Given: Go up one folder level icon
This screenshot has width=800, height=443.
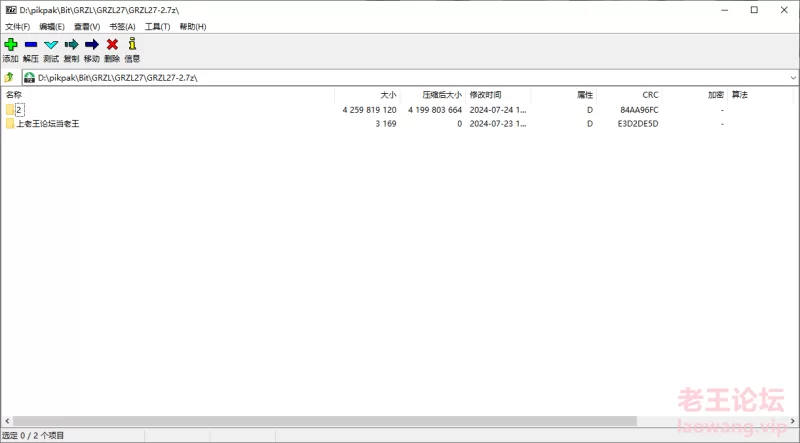Looking at the screenshot, I should pos(9,78).
